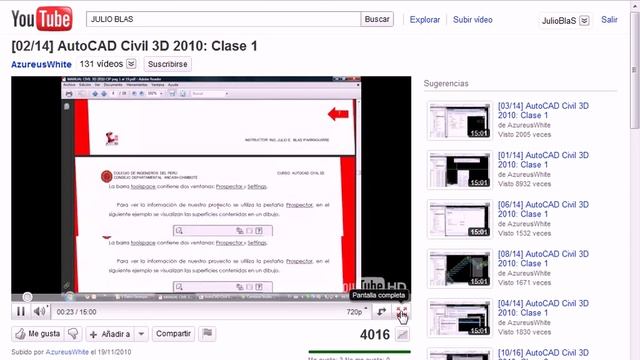This screenshot has width=640, height=360.
Task: Click 'Visto 1671 veces' text
Action: [524, 282]
